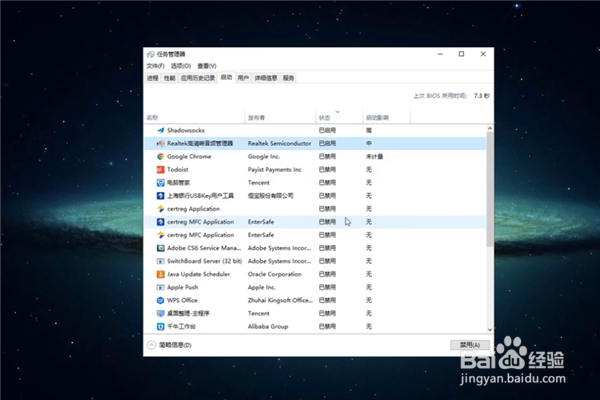Click the list scrollbar up arrow
The height and width of the screenshot is (400, 600).
point(490,129)
